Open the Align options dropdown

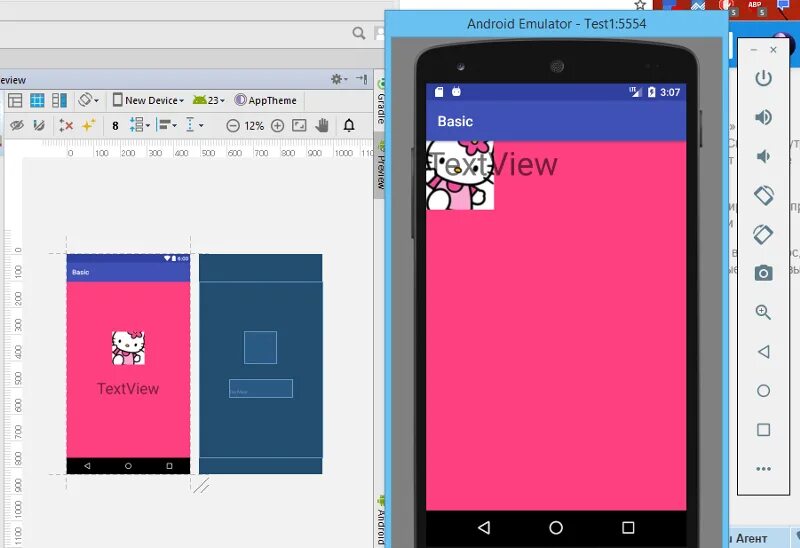coord(166,124)
